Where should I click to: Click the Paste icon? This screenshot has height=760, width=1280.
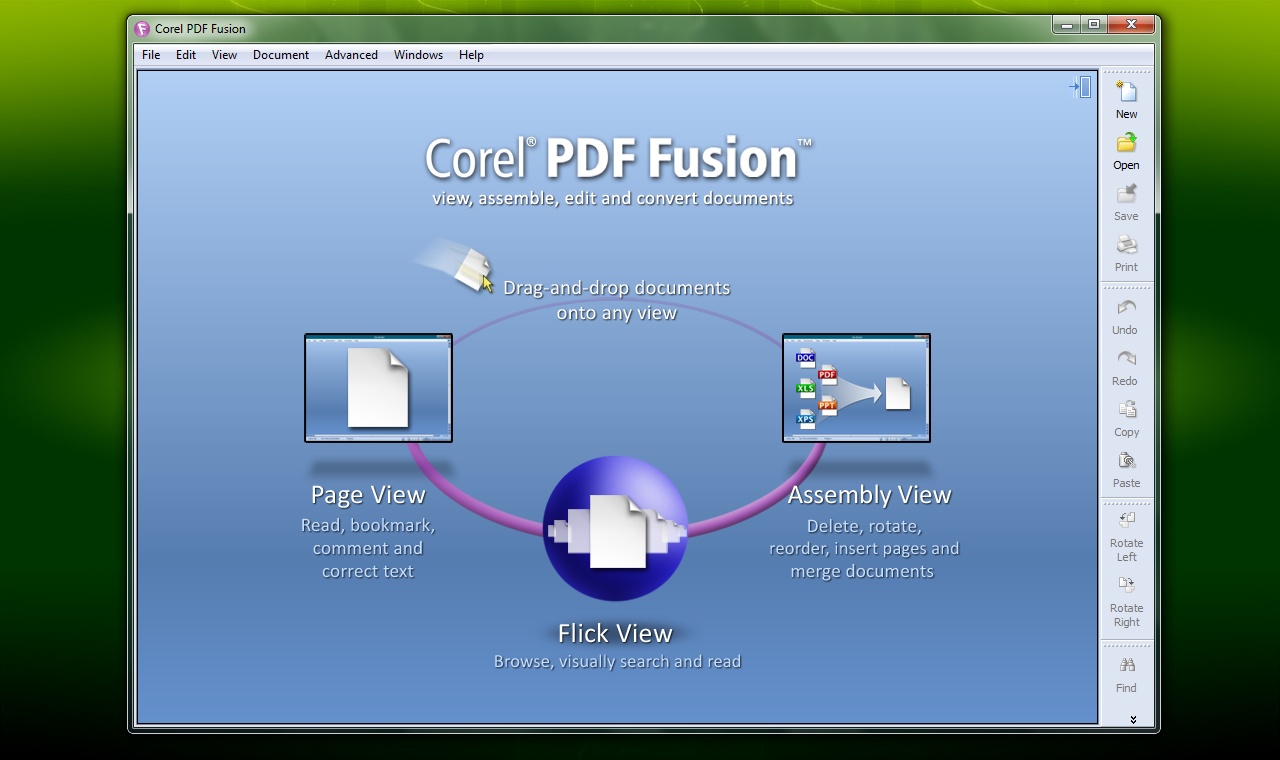pos(1126,462)
